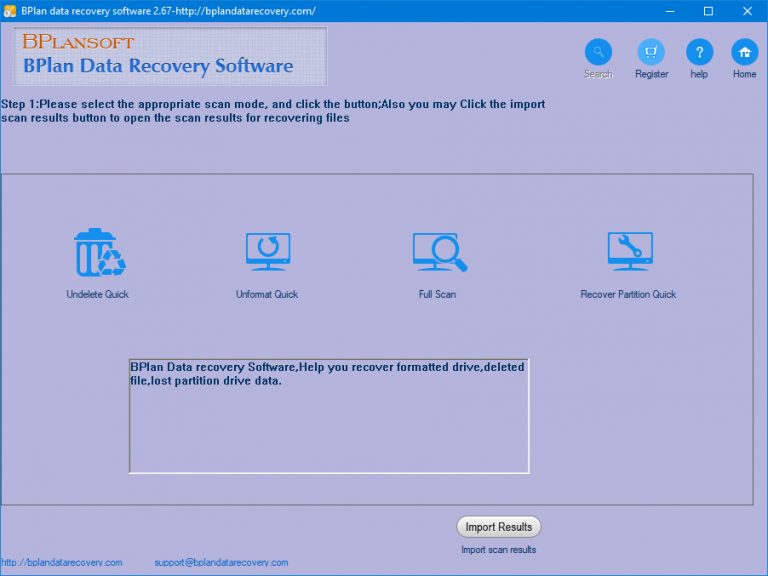Image resolution: width=768 pixels, height=576 pixels.
Task: Click the "Recover Partition Quick" text label
Action: click(628, 294)
